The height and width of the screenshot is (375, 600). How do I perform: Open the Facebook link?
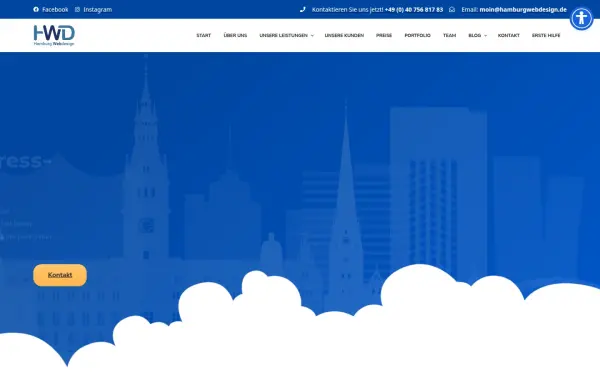click(55, 9)
